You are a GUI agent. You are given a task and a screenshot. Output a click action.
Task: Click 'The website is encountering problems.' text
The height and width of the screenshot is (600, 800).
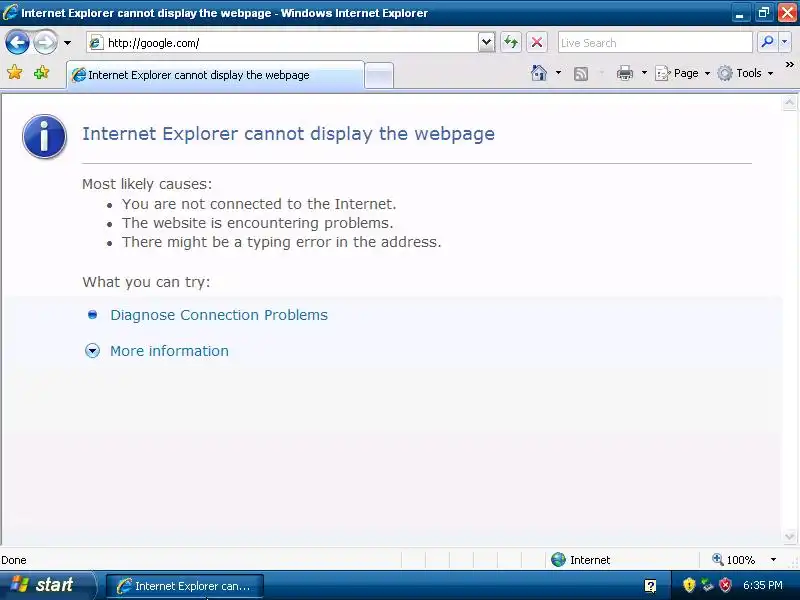[257, 223]
